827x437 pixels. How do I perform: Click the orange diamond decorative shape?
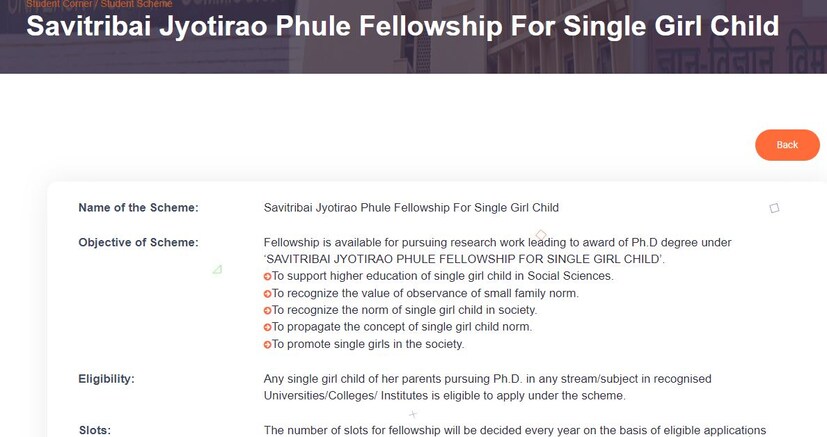[541, 235]
